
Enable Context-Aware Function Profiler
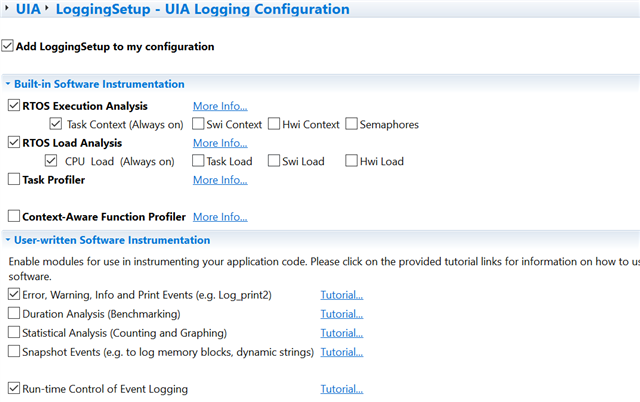[x=13, y=216]
